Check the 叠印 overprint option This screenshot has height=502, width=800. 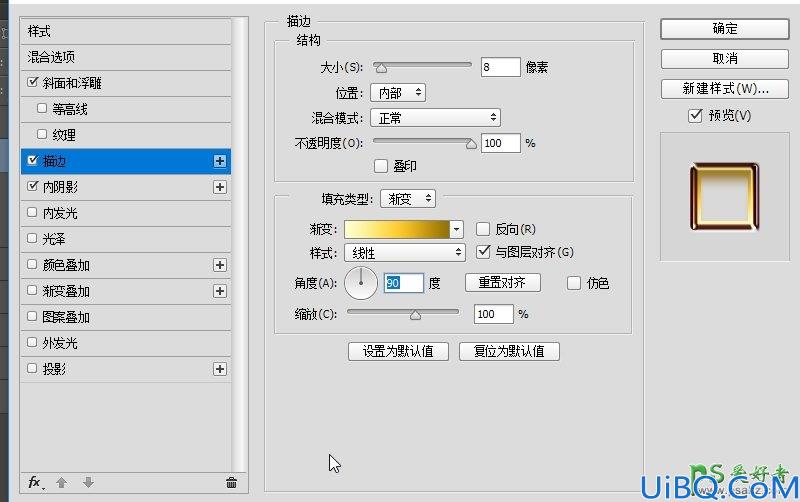[x=381, y=166]
